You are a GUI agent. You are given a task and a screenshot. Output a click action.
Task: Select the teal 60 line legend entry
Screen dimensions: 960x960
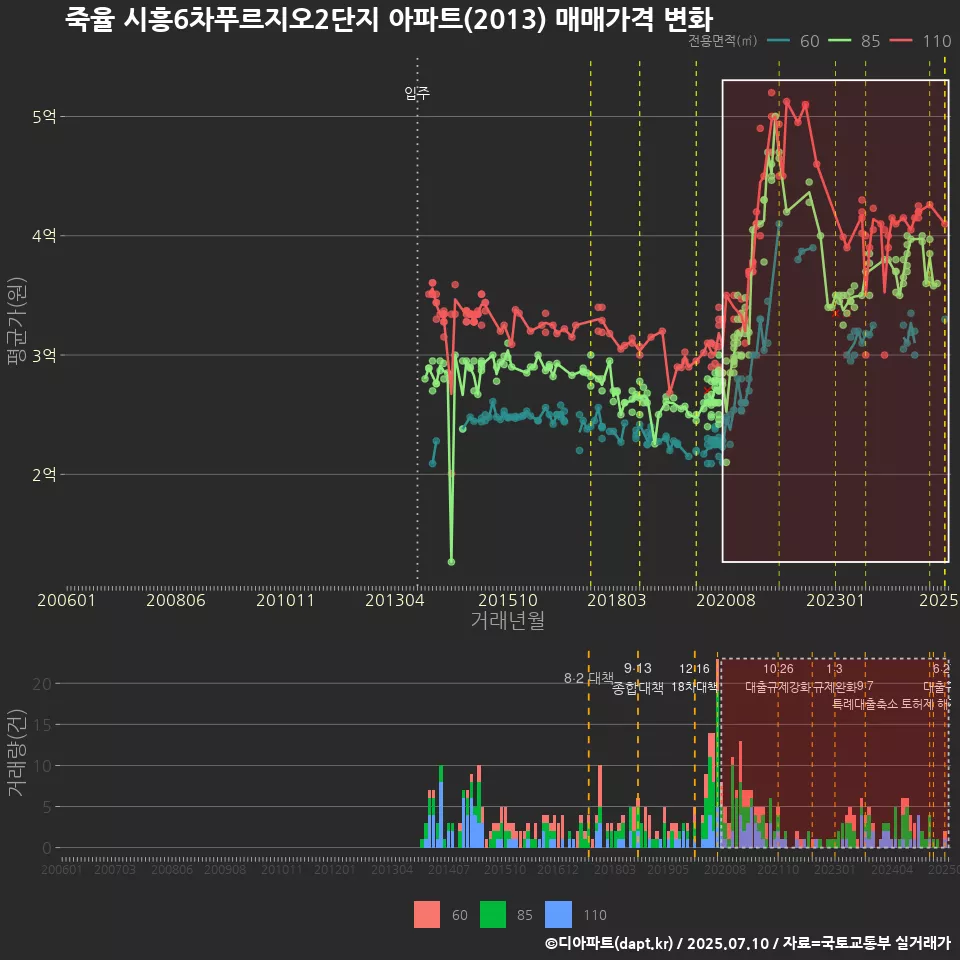point(793,41)
